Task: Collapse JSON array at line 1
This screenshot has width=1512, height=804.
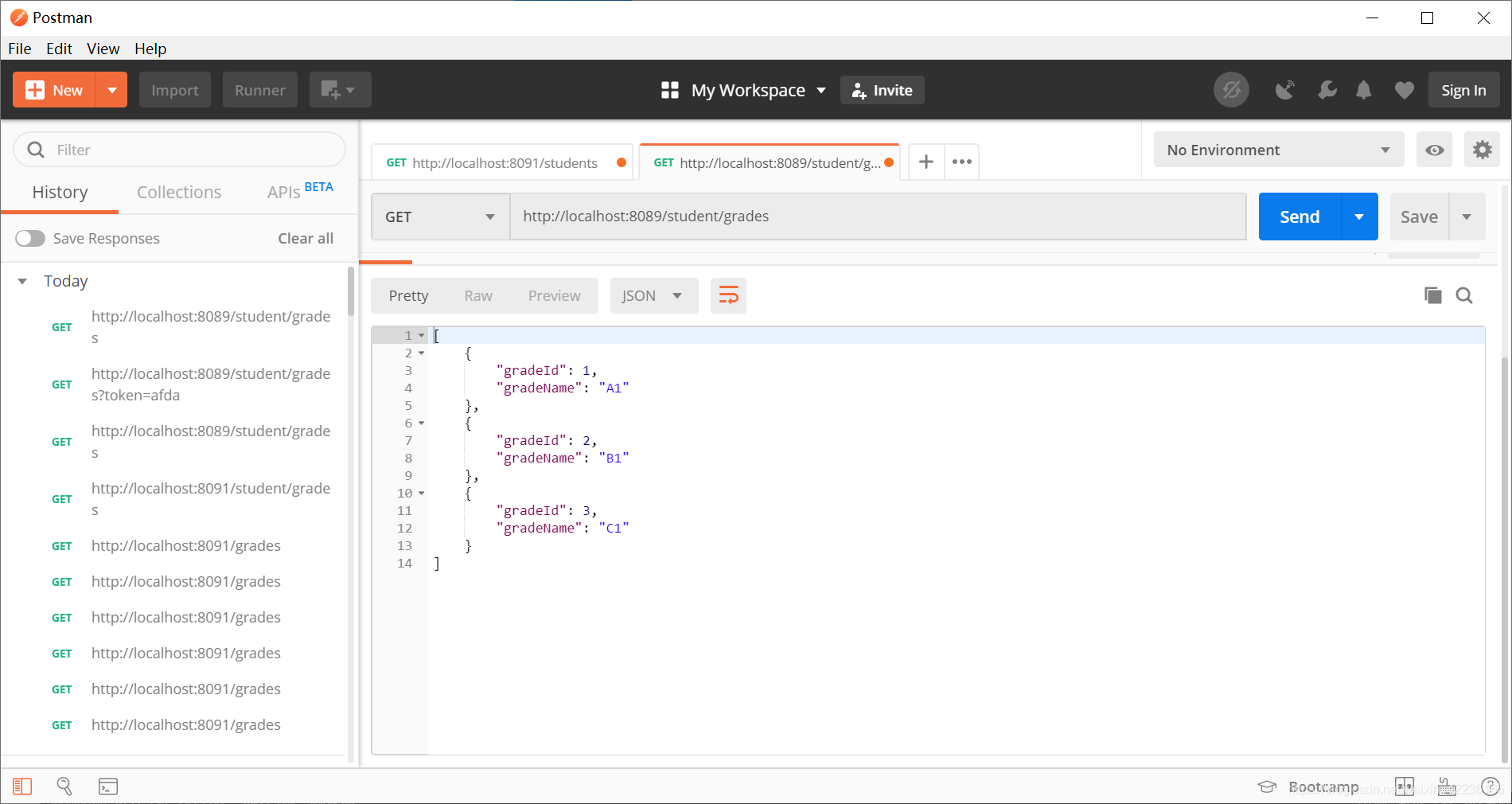Action: point(422,336)
